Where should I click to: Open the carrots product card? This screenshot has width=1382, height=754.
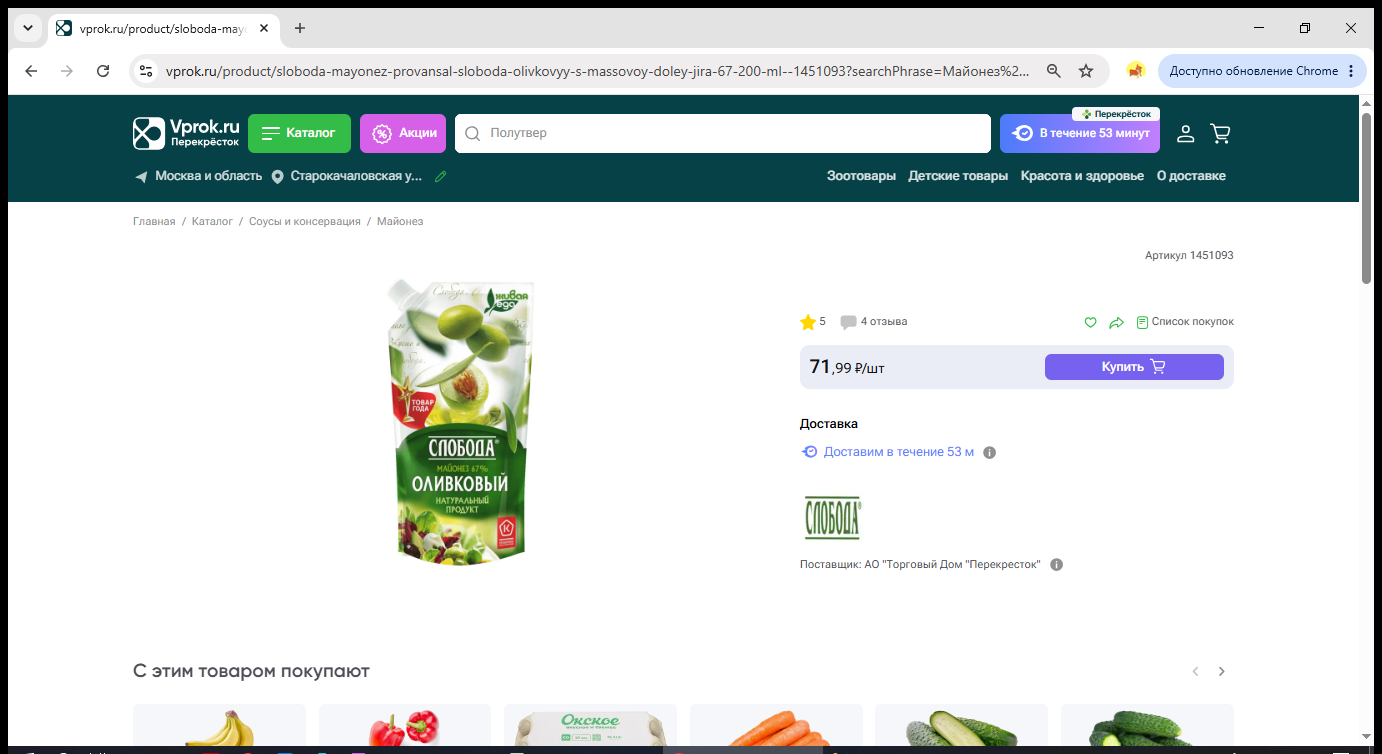coord(776,726)
